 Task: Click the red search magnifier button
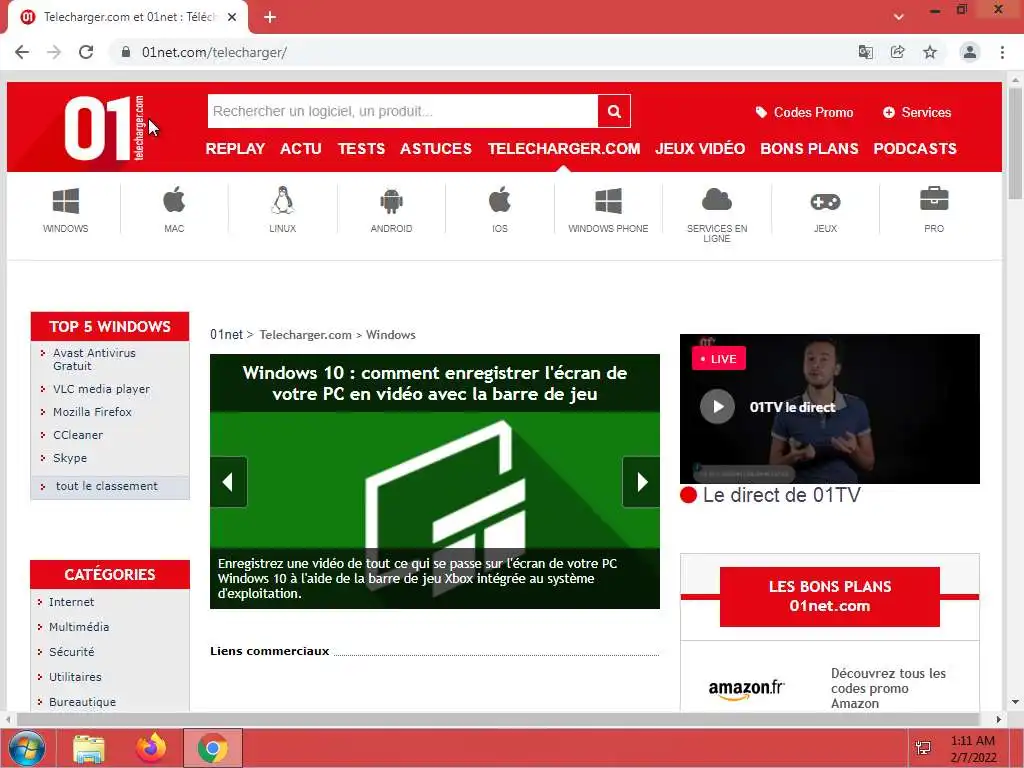click(614, 111)
